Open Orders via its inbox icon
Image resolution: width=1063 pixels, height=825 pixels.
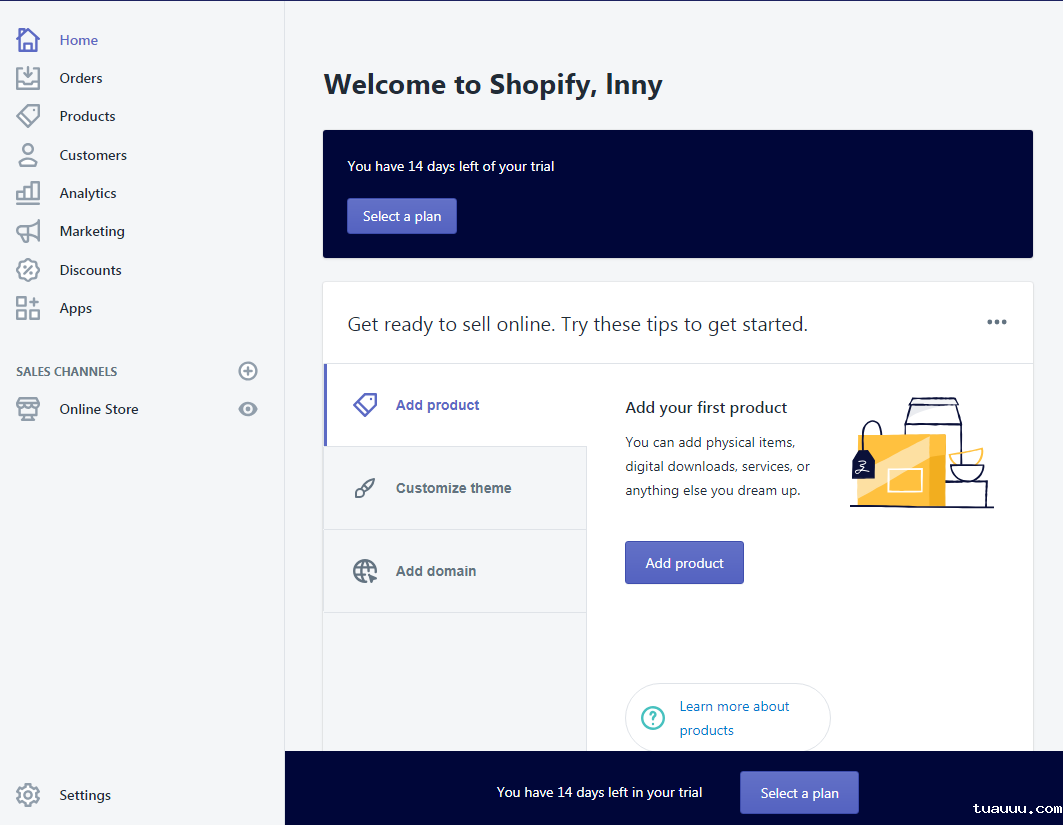(28, 78)
